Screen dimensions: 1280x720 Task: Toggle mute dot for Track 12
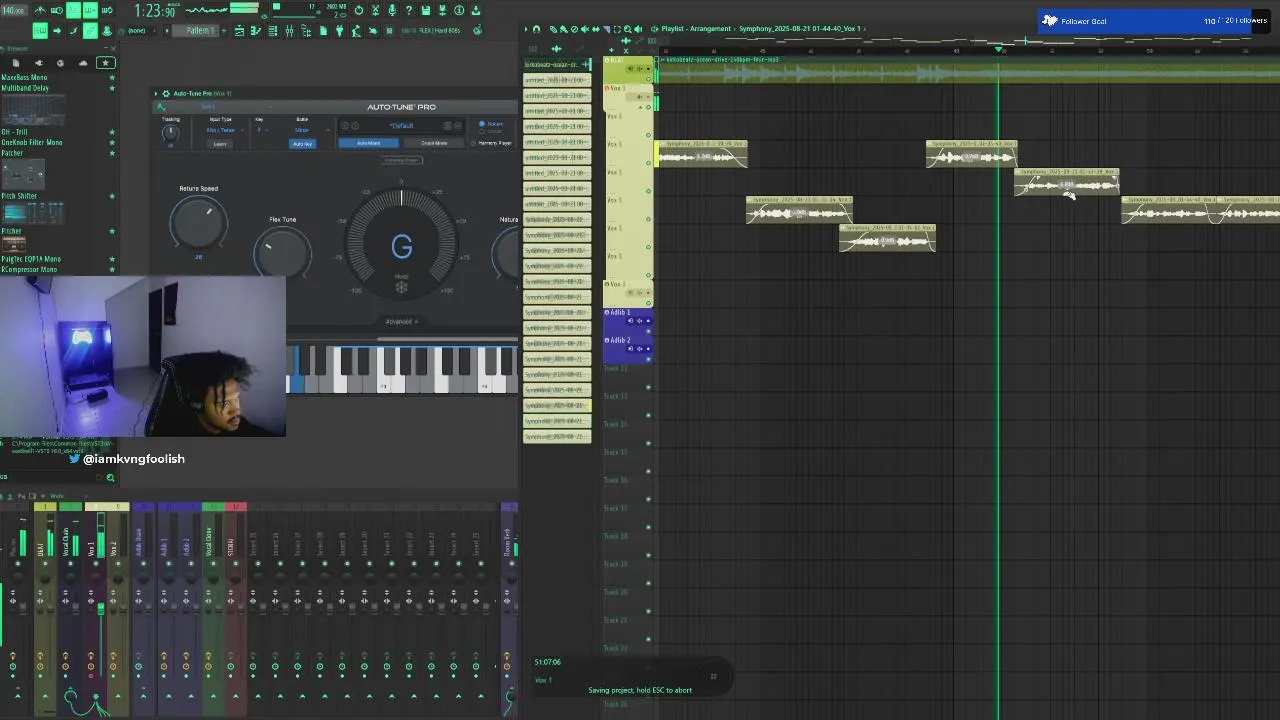pos(648,388)
